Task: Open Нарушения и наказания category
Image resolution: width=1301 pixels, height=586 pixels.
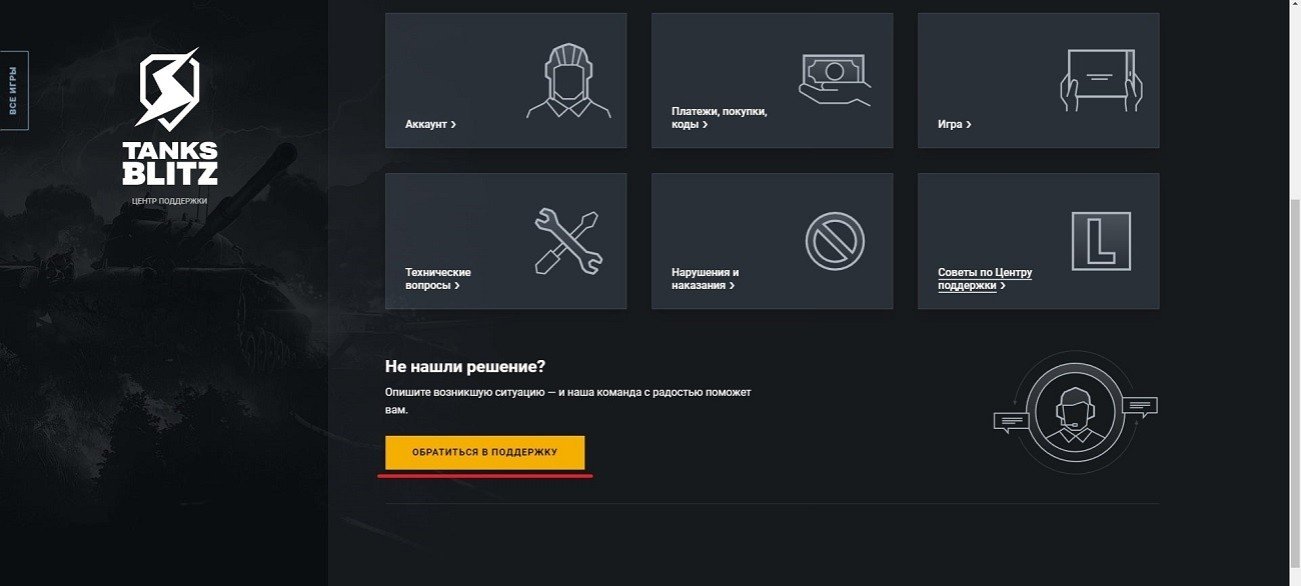Action: (x=705, y=279)
